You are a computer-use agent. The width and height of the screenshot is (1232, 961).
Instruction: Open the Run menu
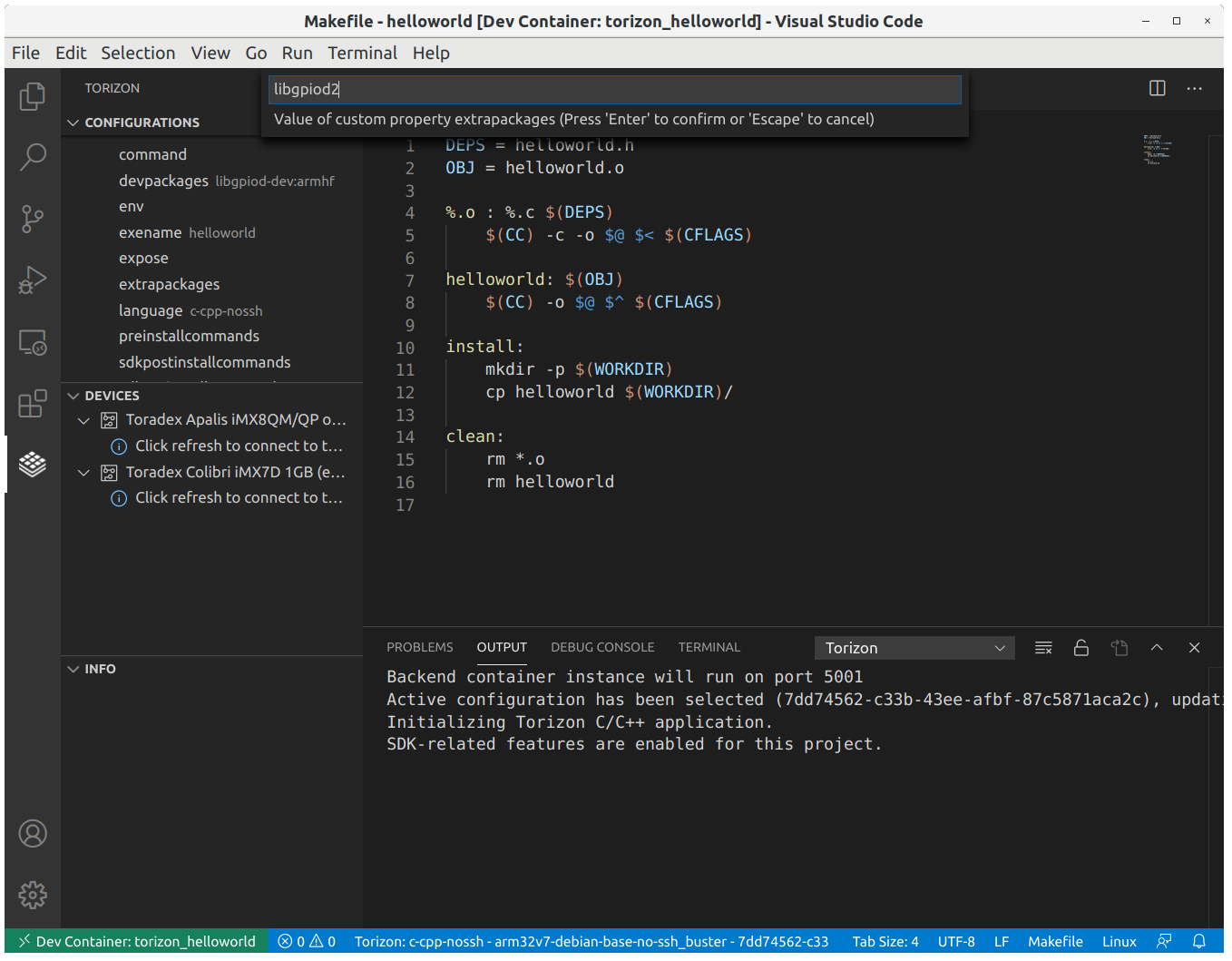coord(297,53)
